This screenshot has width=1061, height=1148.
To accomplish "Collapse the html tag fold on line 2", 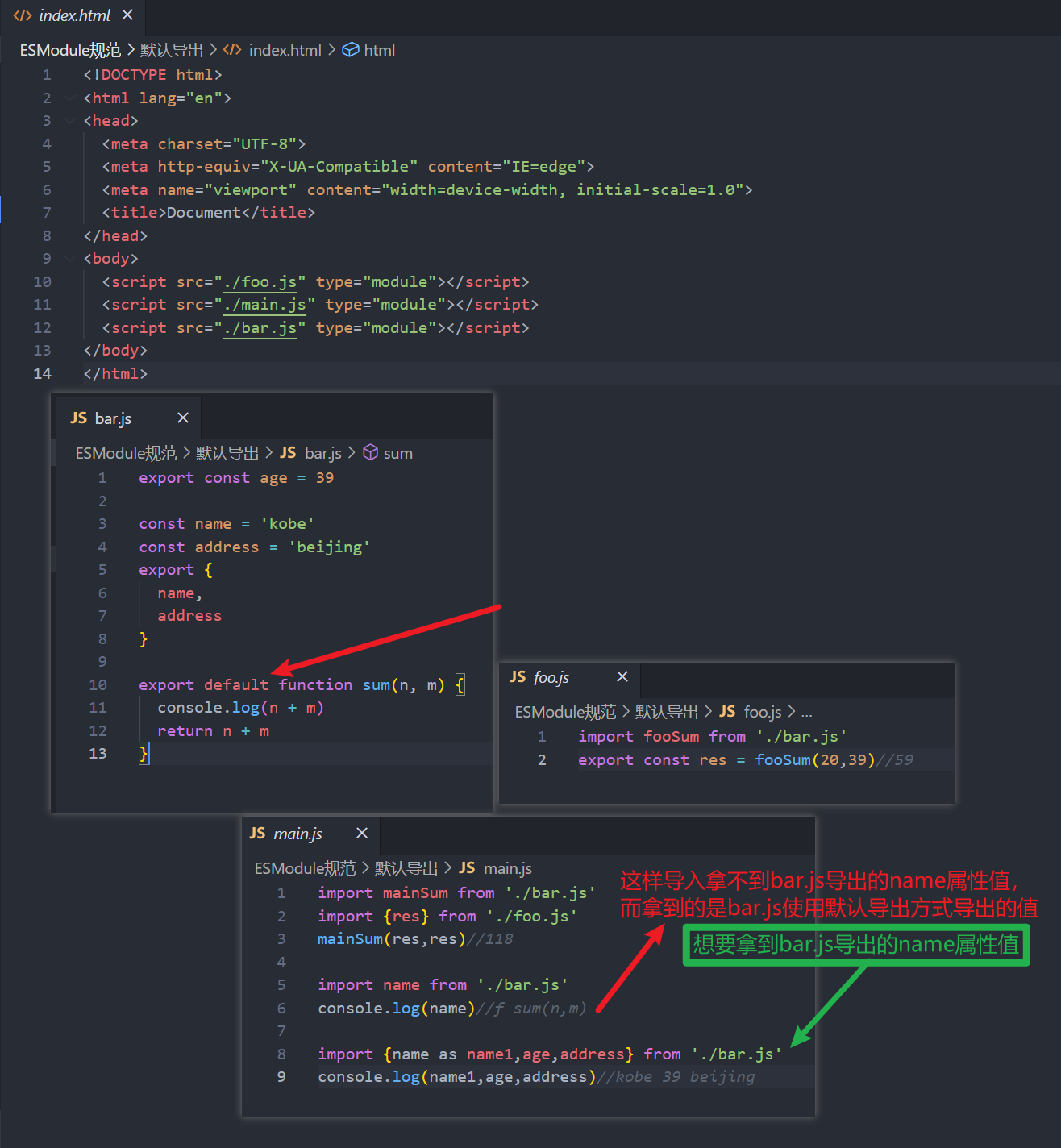I will coord(71,98).
